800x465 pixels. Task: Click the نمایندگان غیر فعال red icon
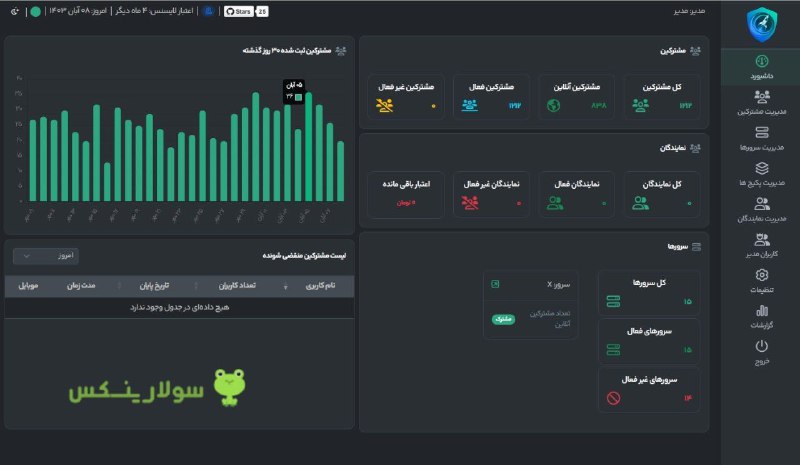[470, 203]
